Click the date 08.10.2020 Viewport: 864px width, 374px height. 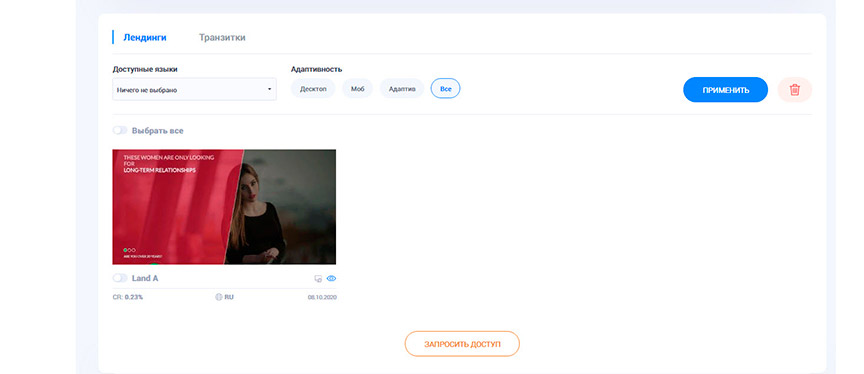point(322,297)
